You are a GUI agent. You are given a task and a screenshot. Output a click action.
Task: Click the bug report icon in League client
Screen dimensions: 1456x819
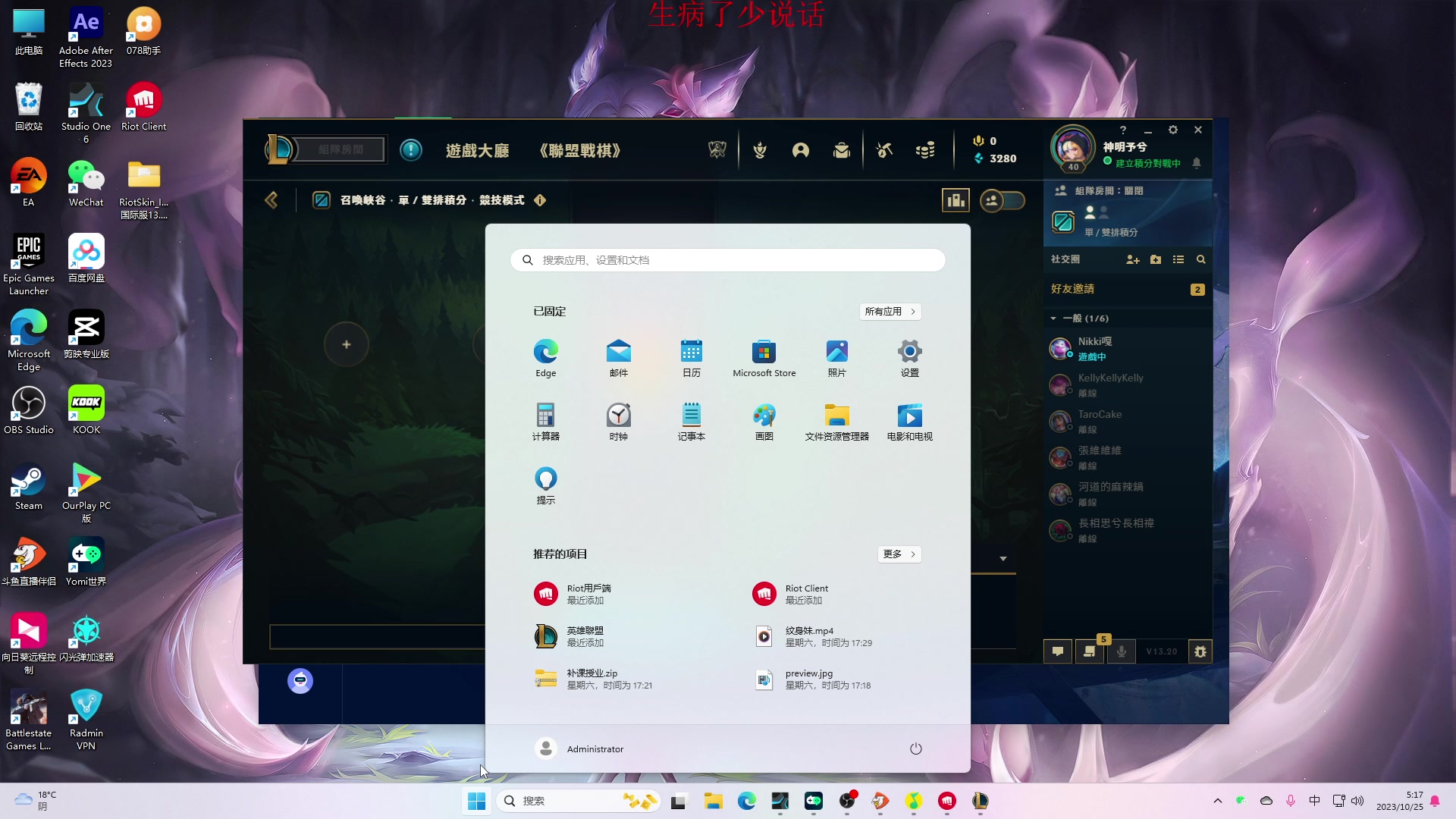[x=1200, y=651]
